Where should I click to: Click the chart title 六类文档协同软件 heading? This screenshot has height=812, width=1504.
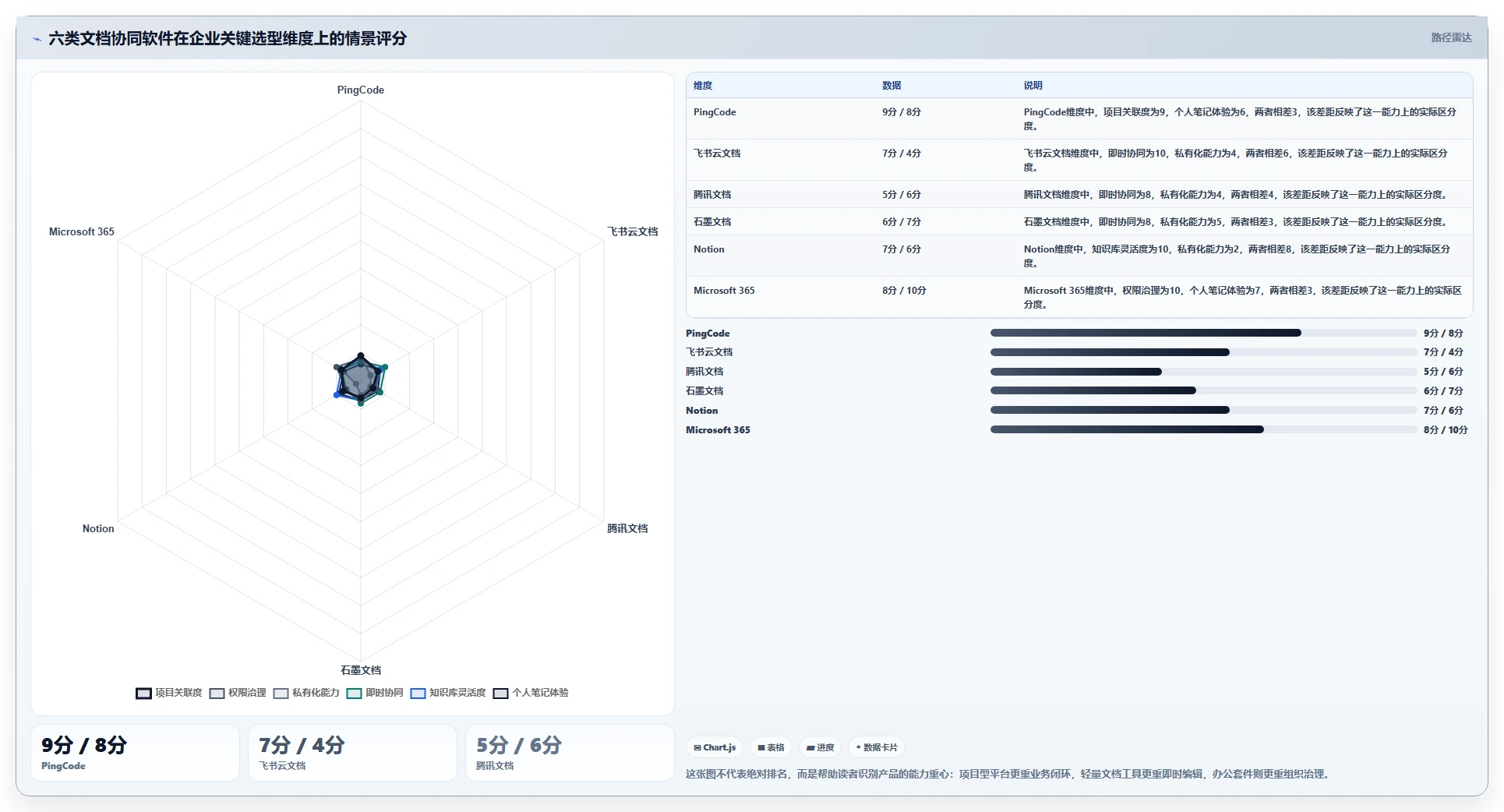tap(228, 38)
